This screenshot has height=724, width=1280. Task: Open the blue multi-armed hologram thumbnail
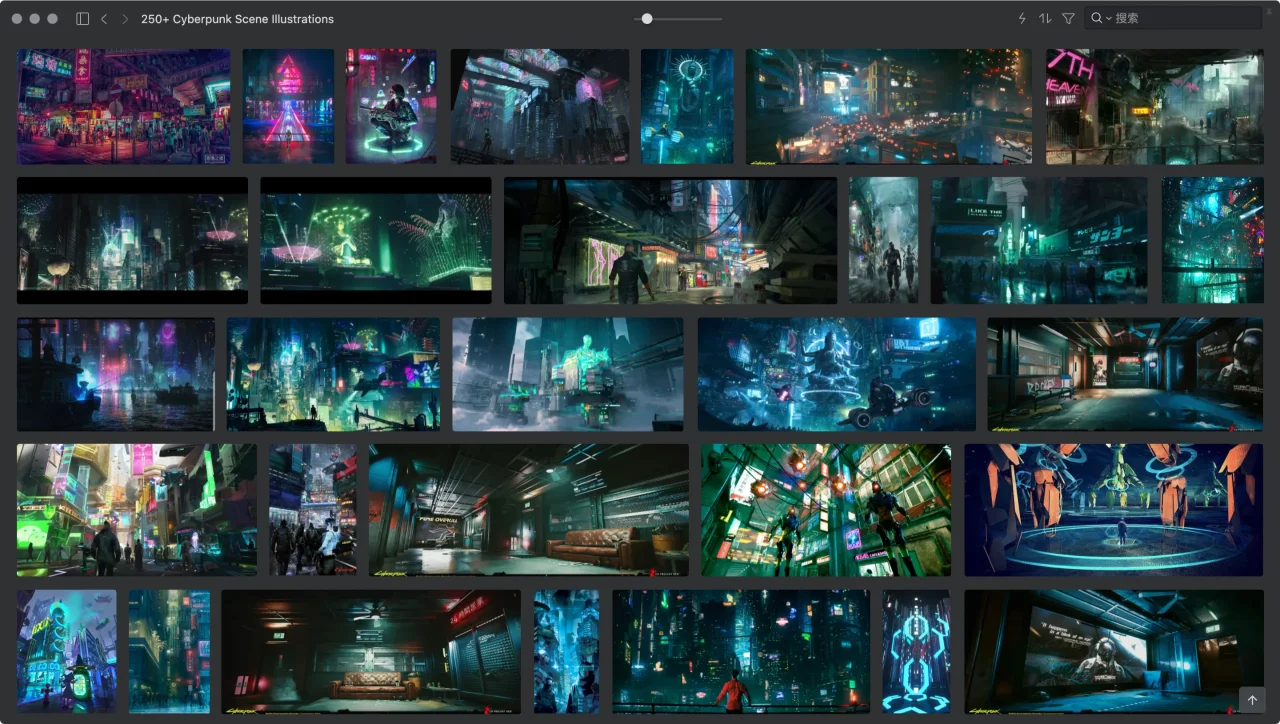click(837, 375)
